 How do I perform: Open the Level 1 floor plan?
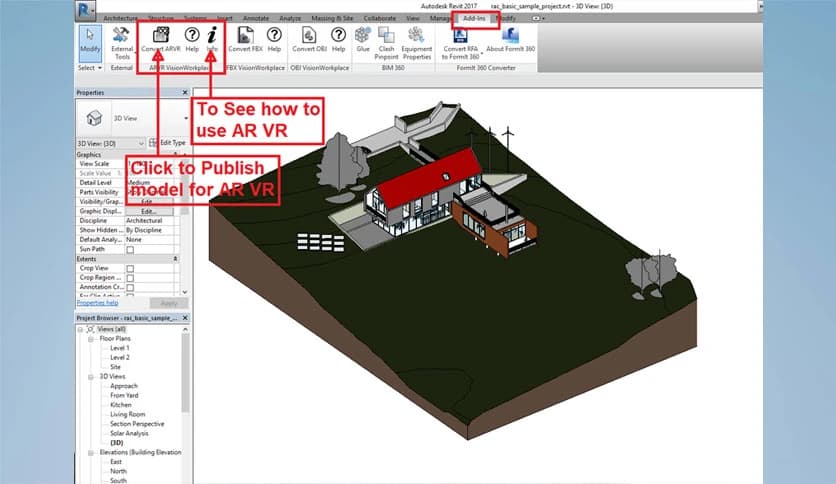point(119,348)
